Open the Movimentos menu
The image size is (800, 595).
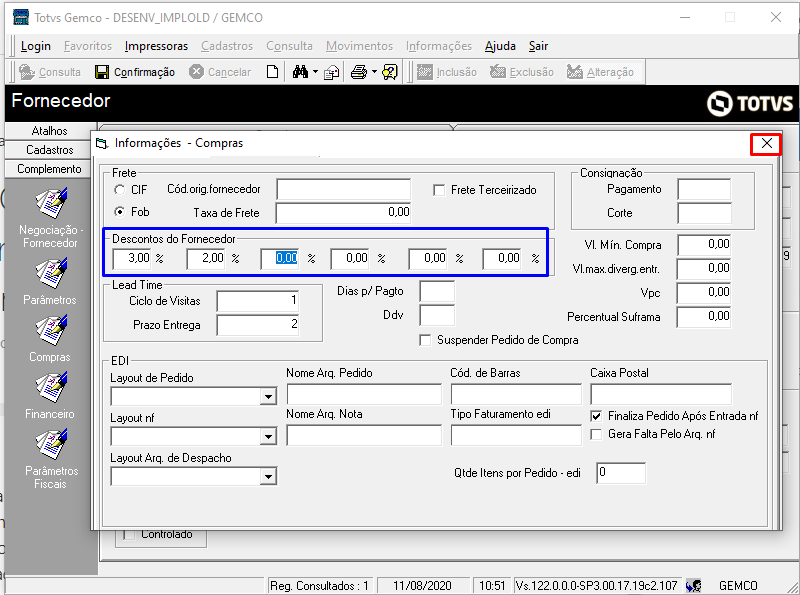coord(359,46)
